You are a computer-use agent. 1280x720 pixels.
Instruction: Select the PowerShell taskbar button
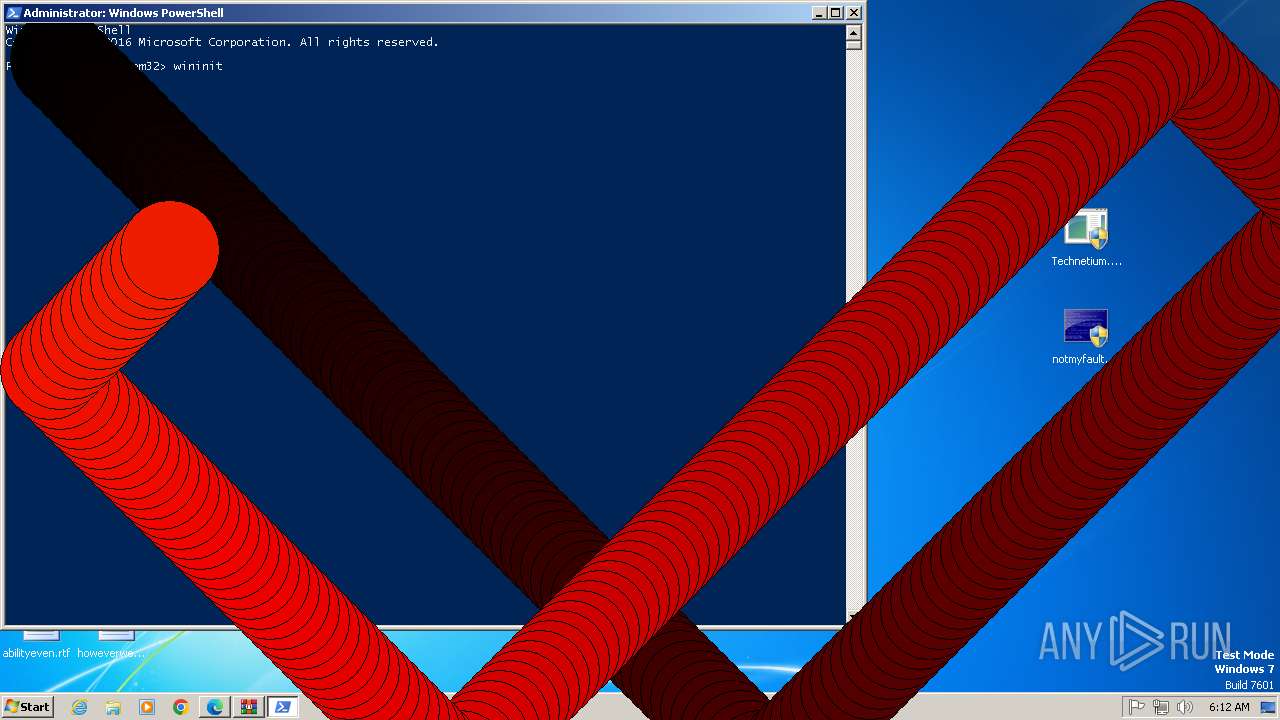283,707
